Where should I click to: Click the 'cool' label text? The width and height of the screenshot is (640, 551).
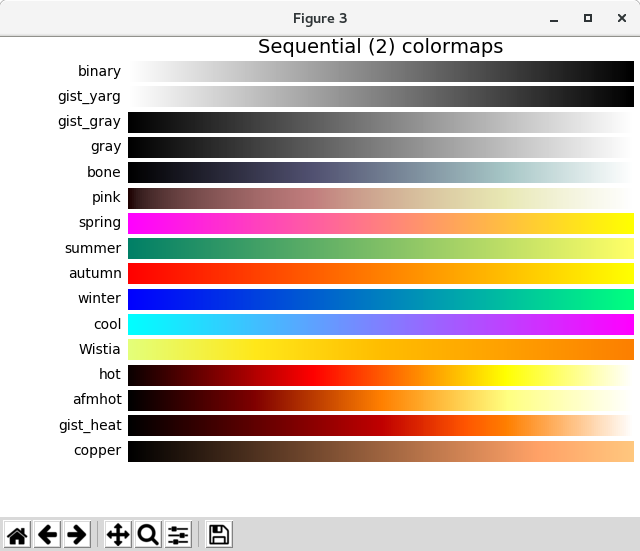point(107,324)
